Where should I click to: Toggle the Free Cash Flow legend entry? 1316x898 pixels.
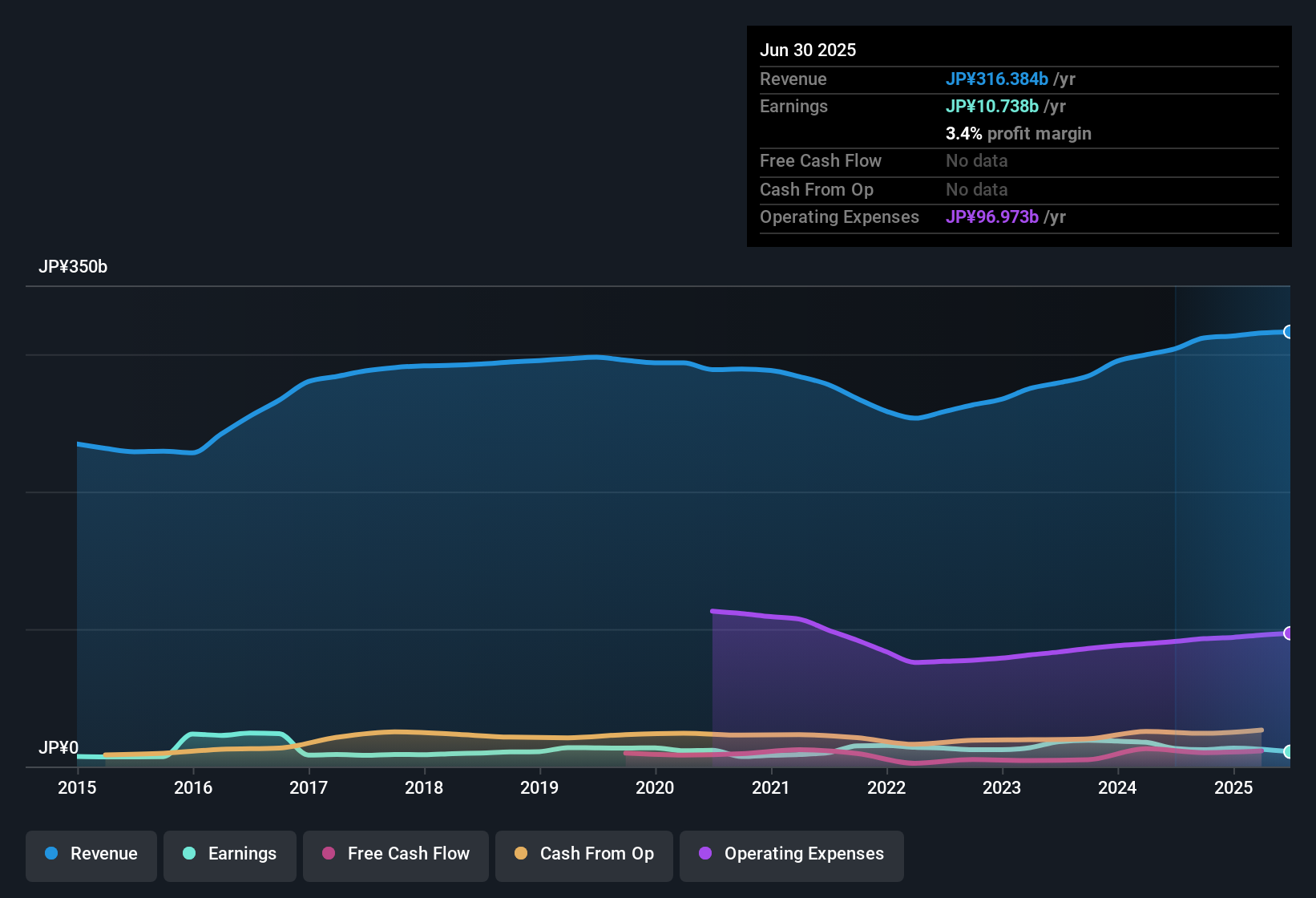coord(395,854)
